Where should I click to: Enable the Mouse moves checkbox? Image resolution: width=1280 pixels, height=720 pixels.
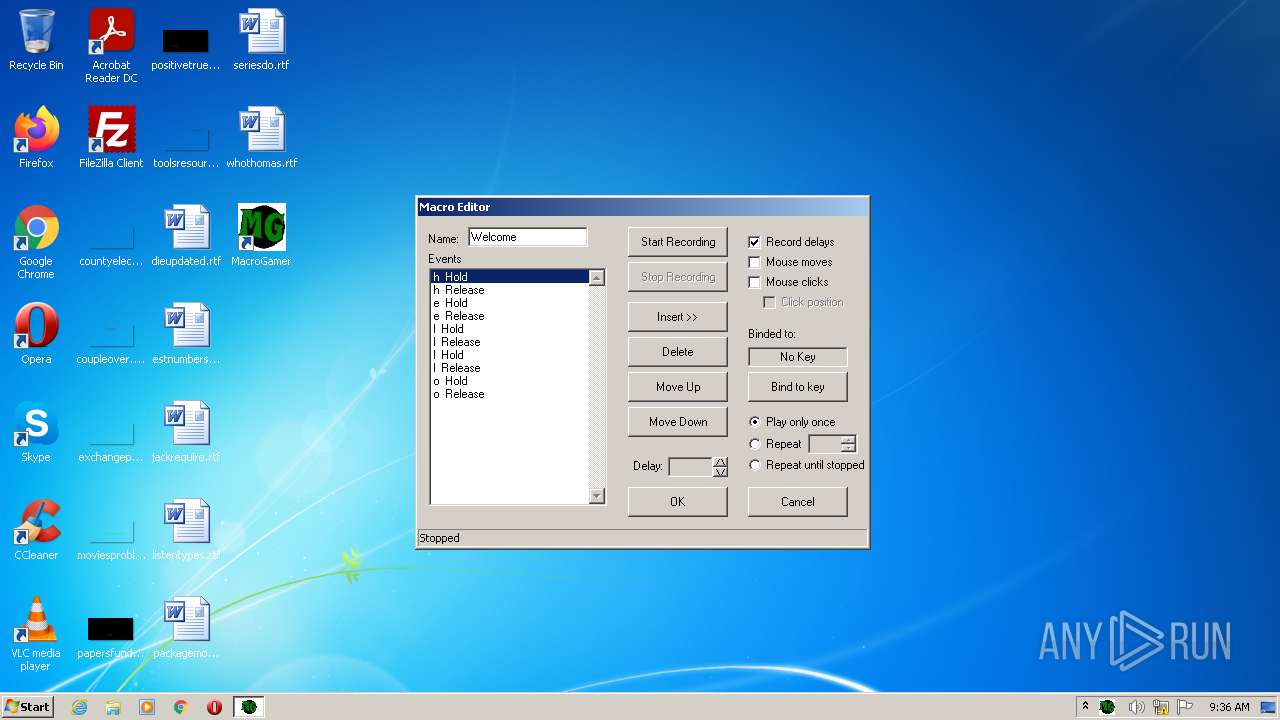pos(755,262)
